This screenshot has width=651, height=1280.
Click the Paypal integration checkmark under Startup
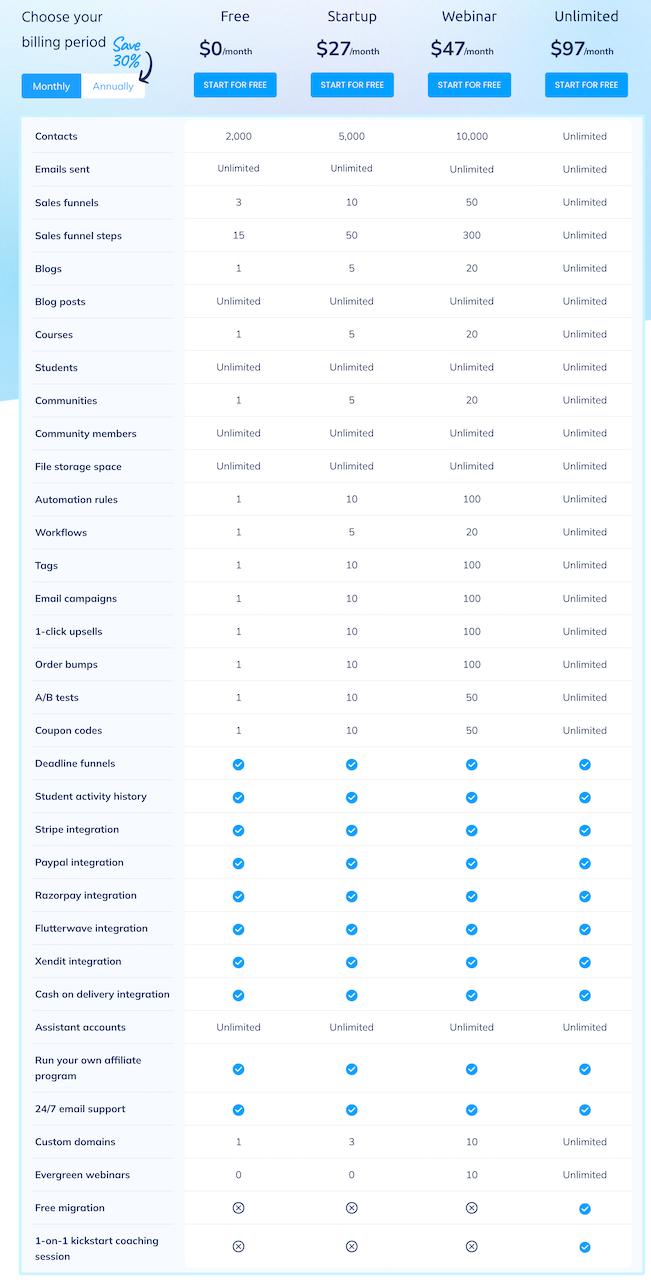pyautogui.click(x=352, y=863)
